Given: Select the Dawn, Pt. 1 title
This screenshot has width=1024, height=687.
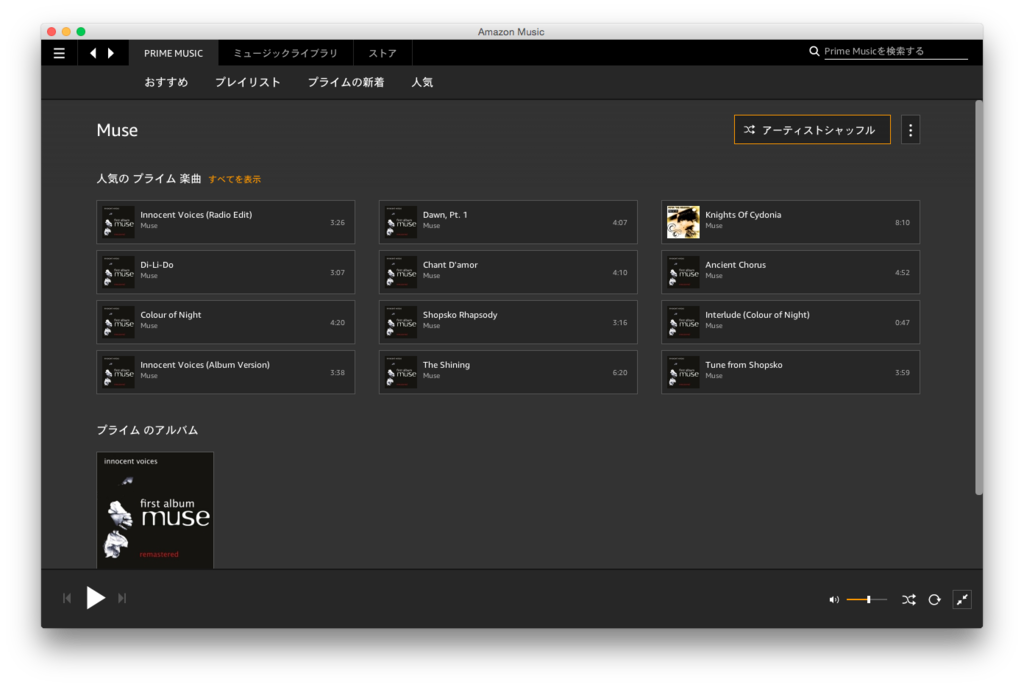Looking at the screenshot, I should click(445, 215).
